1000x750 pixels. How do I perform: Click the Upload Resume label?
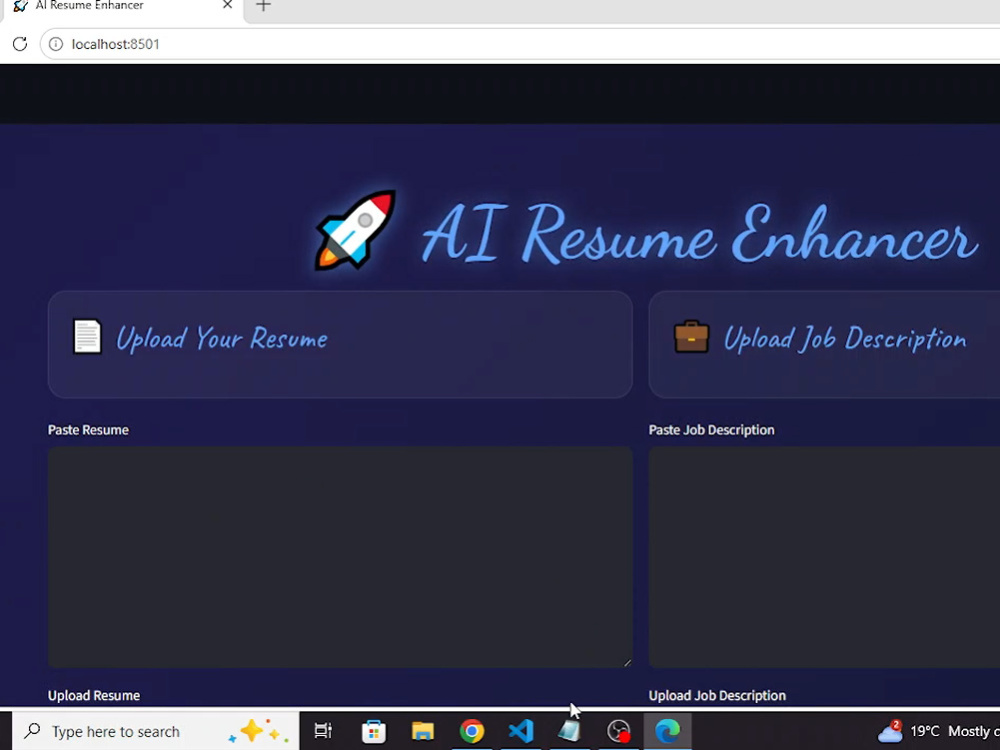(94, 695)
